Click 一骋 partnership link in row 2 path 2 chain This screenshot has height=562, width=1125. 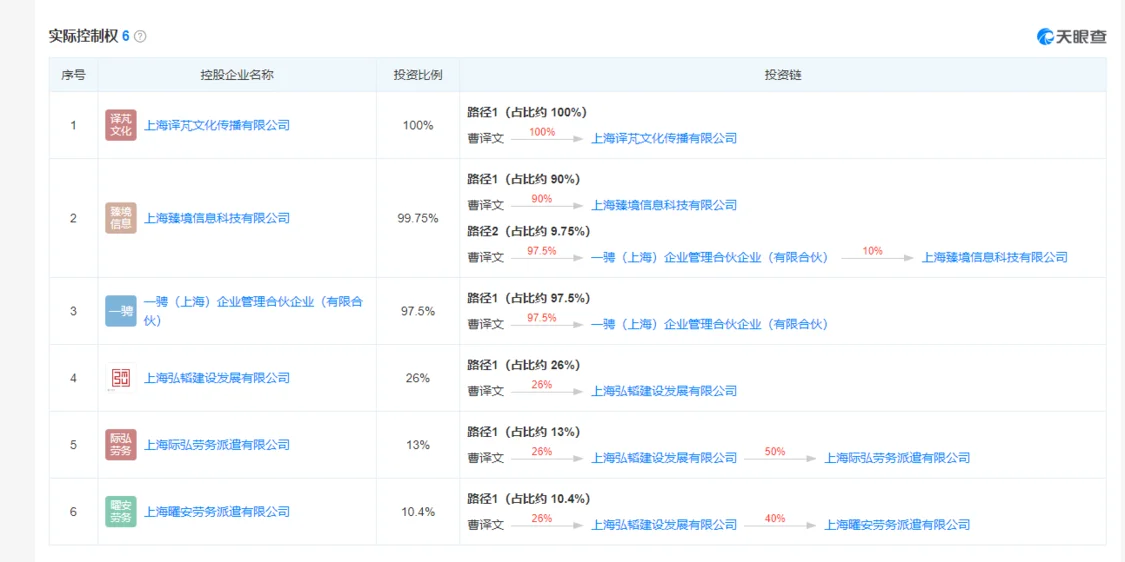[710, 257]
